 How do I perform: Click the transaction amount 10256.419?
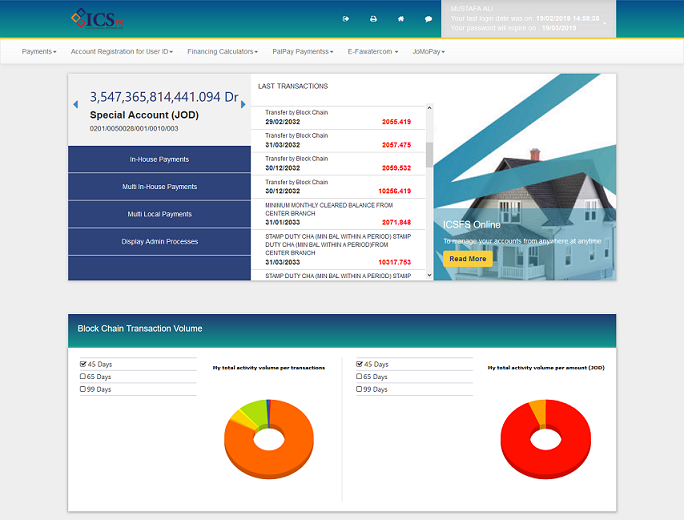click(394, 191)
